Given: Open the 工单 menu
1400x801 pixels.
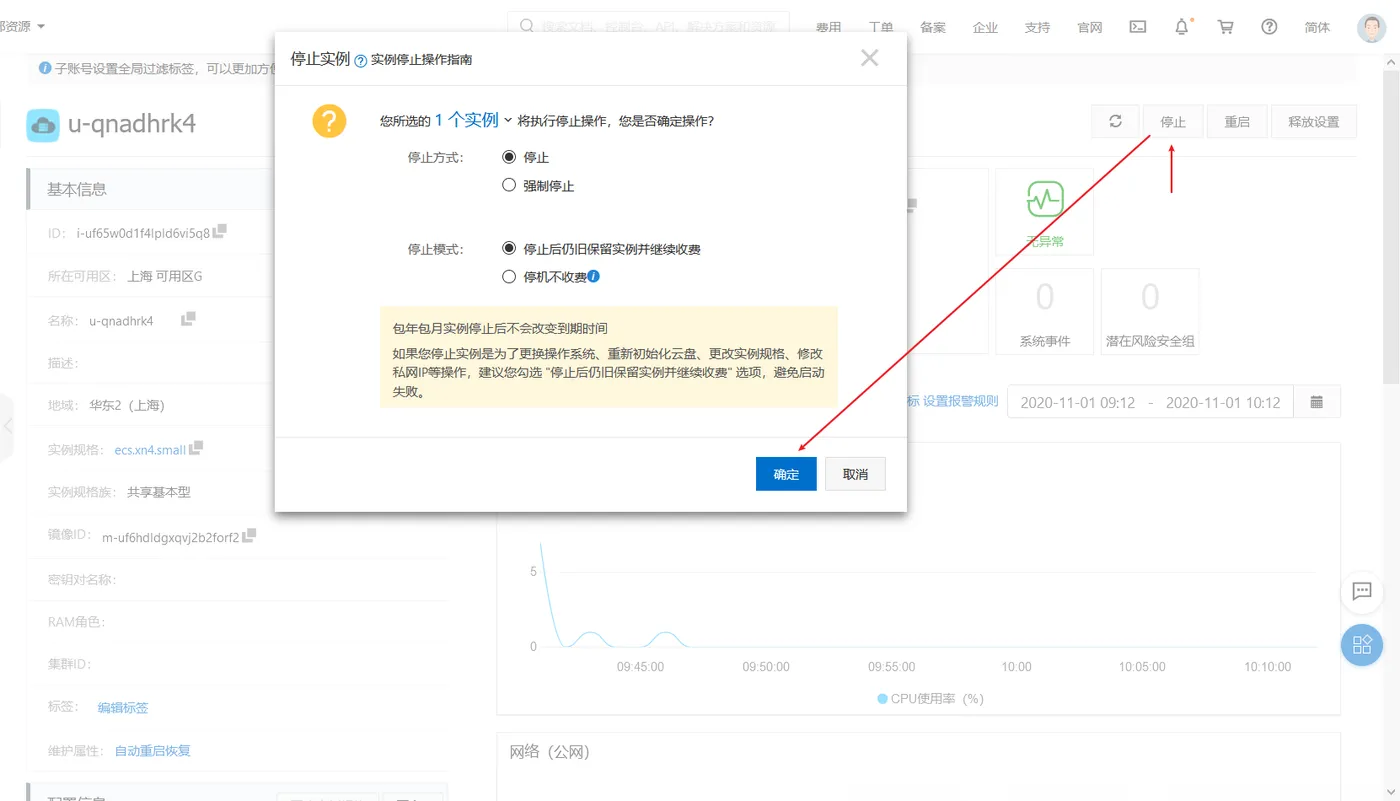Looking at the screenshot, I should 880,27.
